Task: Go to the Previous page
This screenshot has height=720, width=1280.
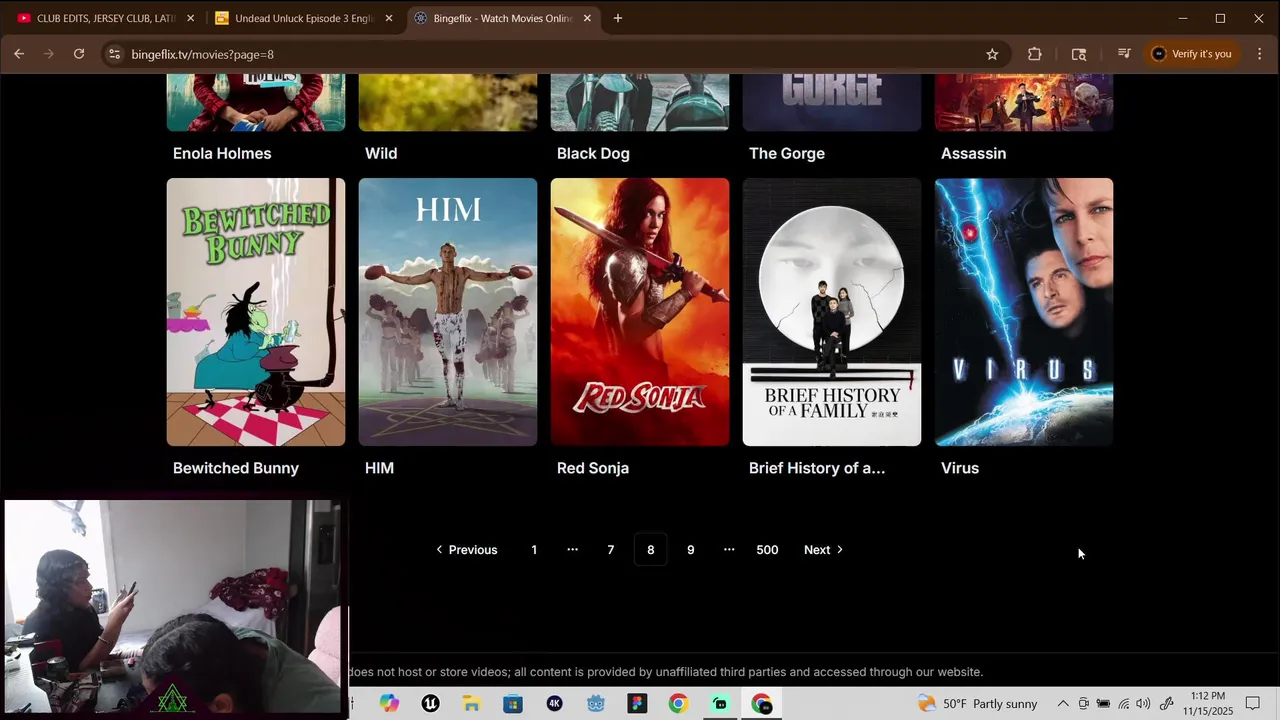Action: tap(466, 550)
